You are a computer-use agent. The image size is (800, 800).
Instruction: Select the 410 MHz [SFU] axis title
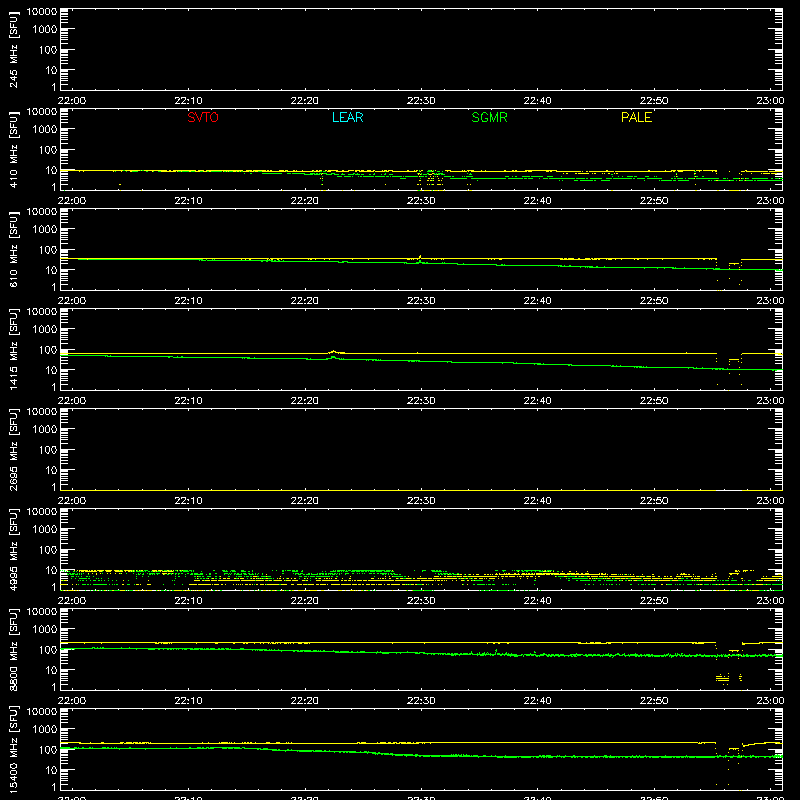click(14, 149)
